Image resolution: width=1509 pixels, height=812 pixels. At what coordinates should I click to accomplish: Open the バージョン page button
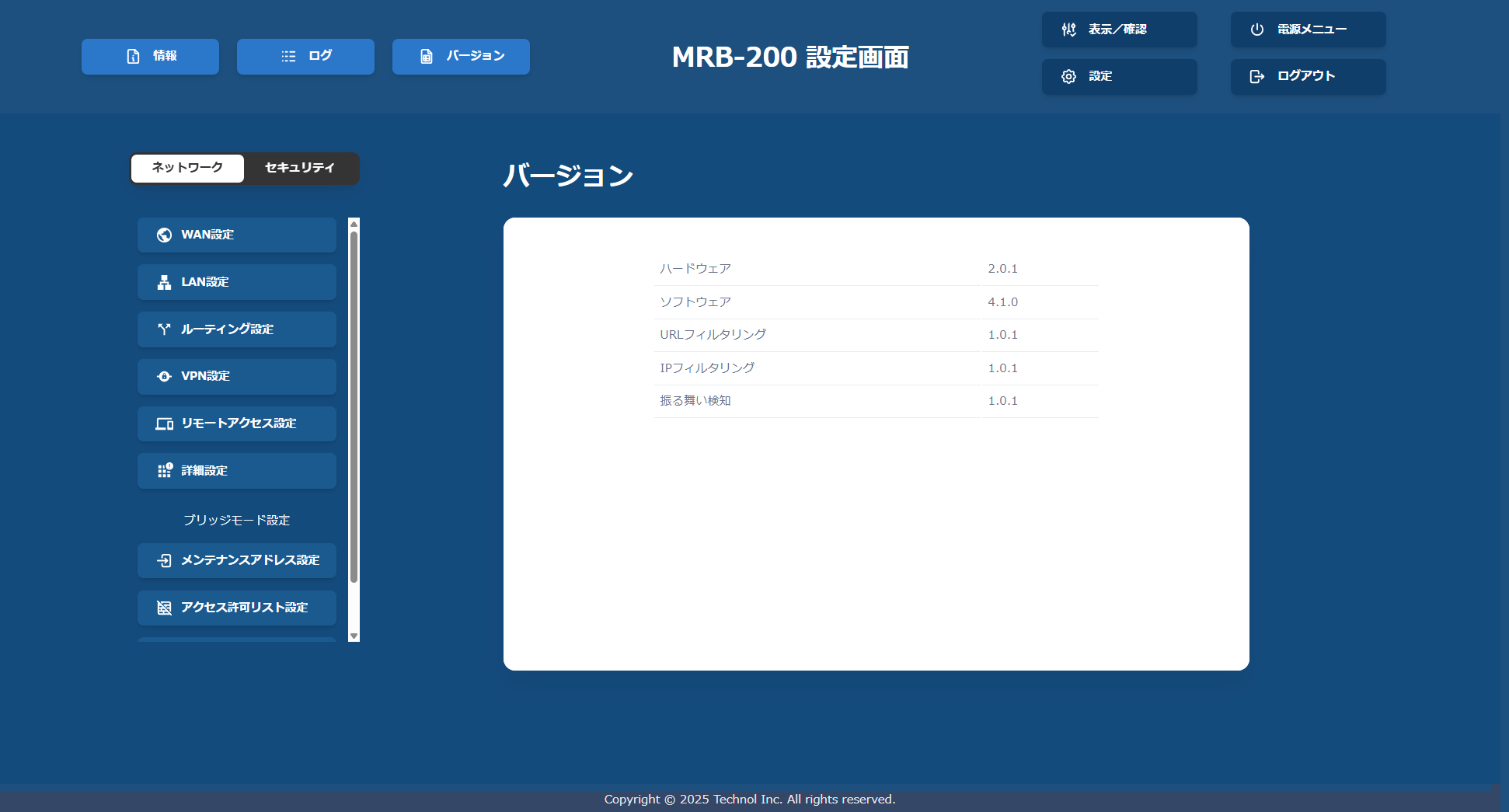pos(461,57)
